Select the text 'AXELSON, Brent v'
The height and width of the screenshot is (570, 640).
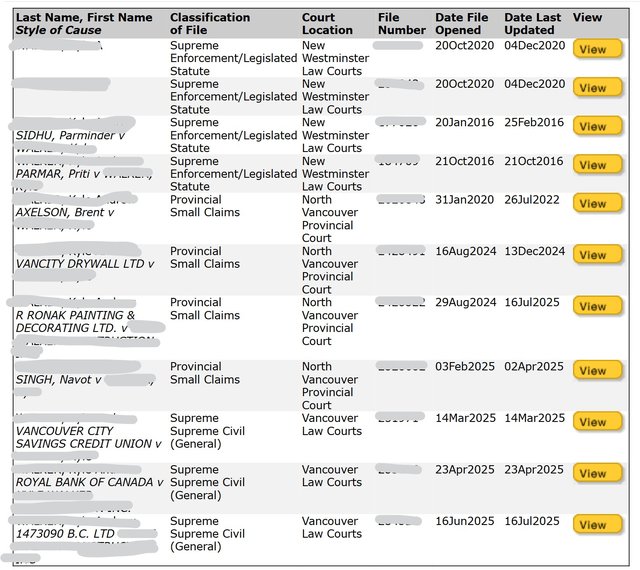click(x=65, y=212)
